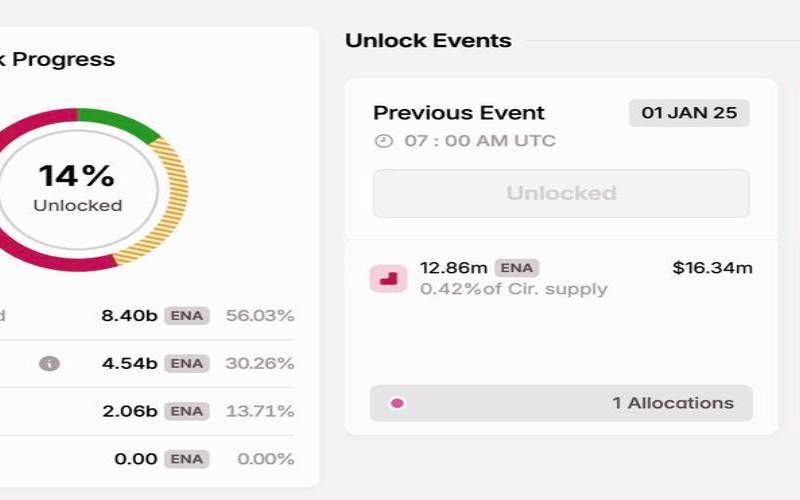The image size is (800, 500).
Task: Click the info icon beside 4.54b
Action: 49,363
